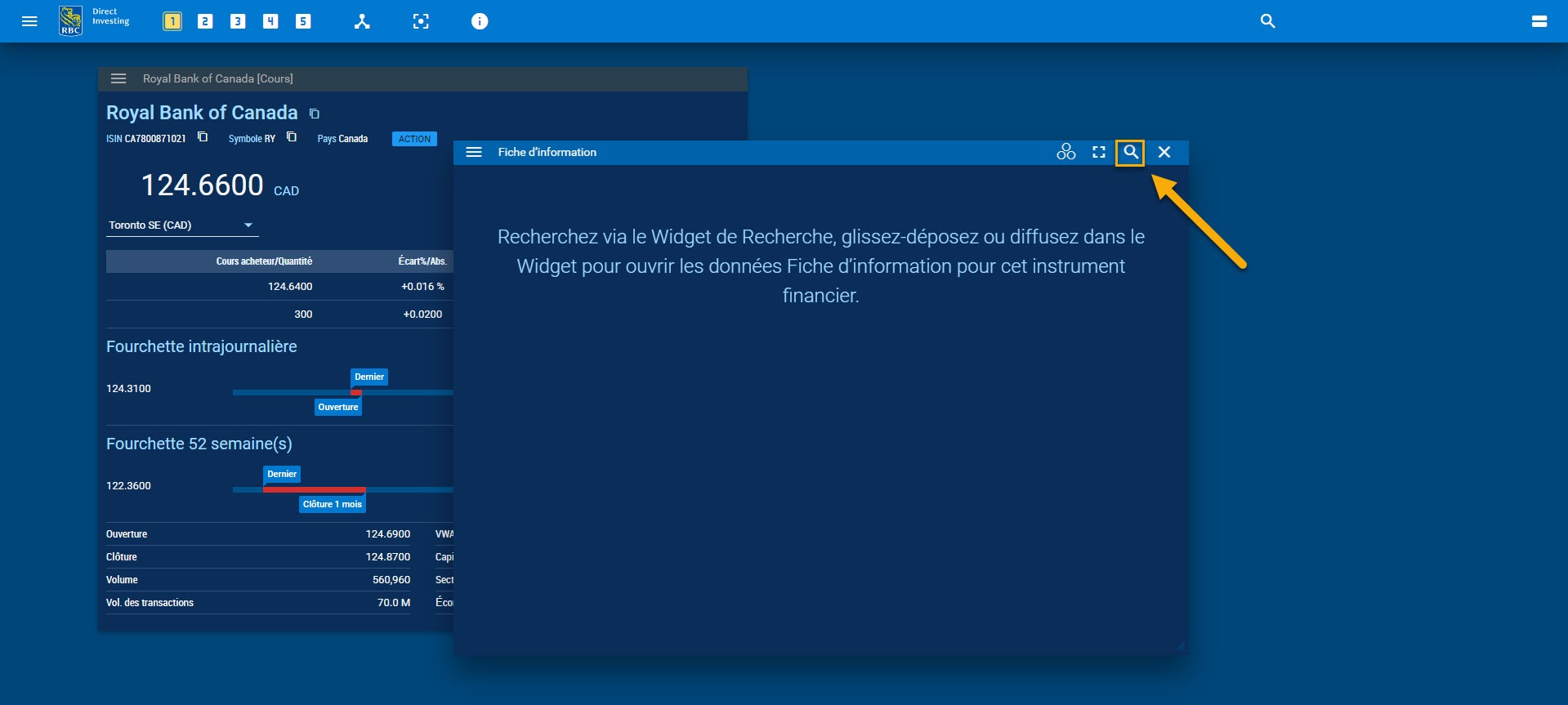Open search in Fiche d'information widget

[x=1130, y=152]
